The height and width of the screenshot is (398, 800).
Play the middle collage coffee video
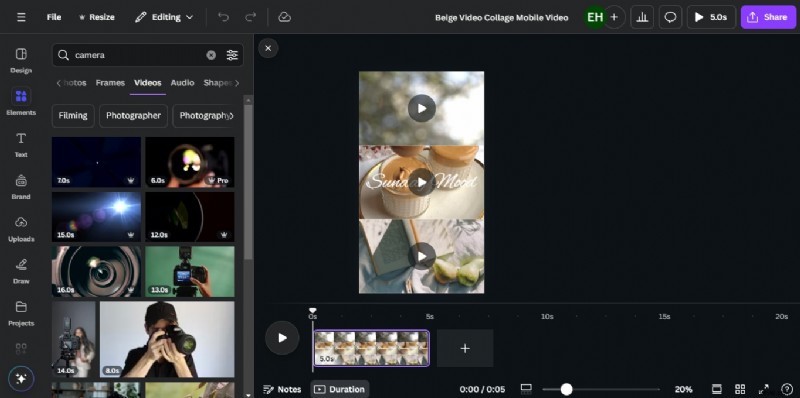coord(421,182)
